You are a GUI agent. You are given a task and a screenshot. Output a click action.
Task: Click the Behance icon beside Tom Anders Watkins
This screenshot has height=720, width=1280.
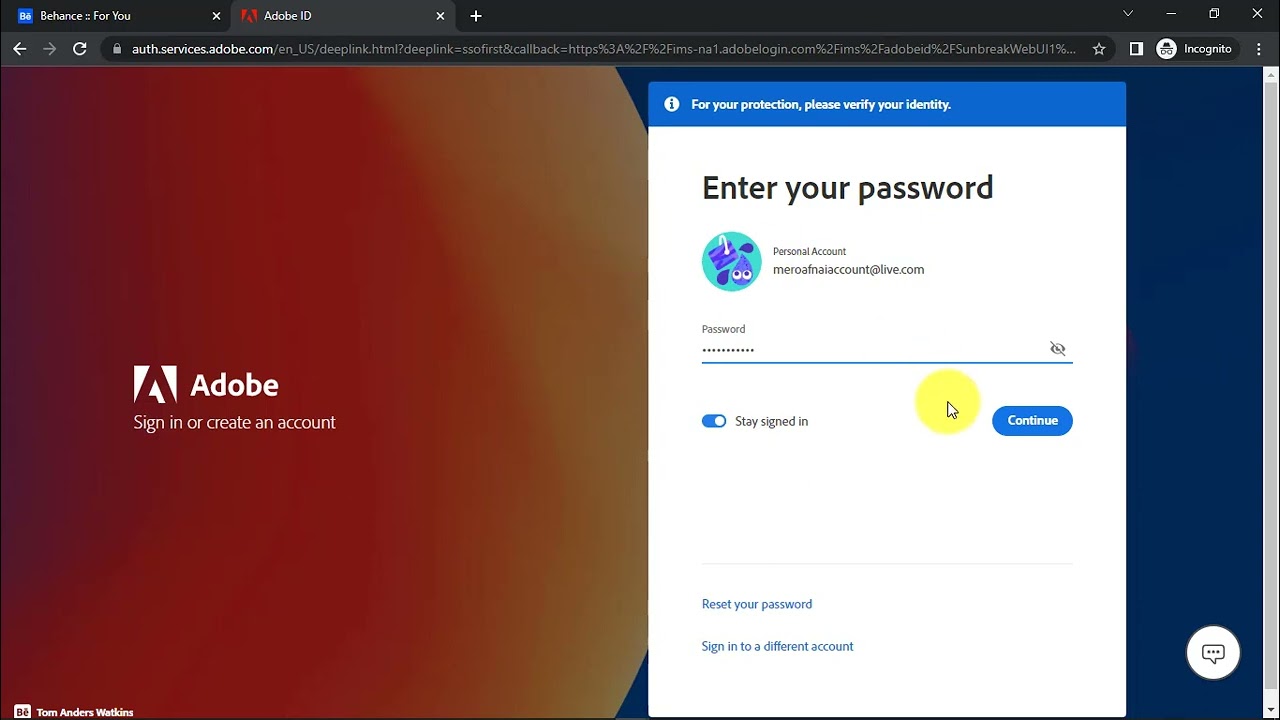tap(23, 712)
